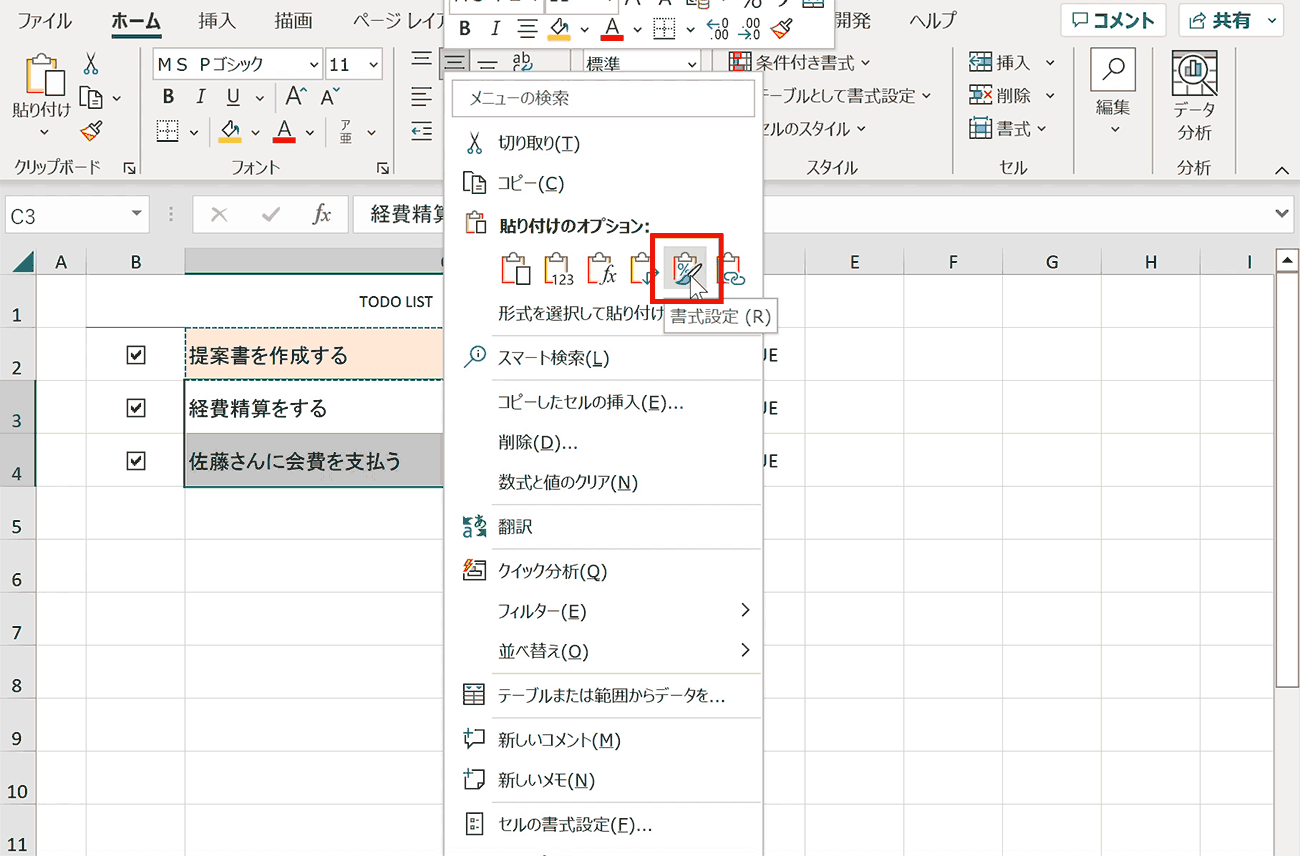This screenshot has width=1300, height=856.
Task: Choose the Paste Formatting (%) brush option icon
Action: 687,268
